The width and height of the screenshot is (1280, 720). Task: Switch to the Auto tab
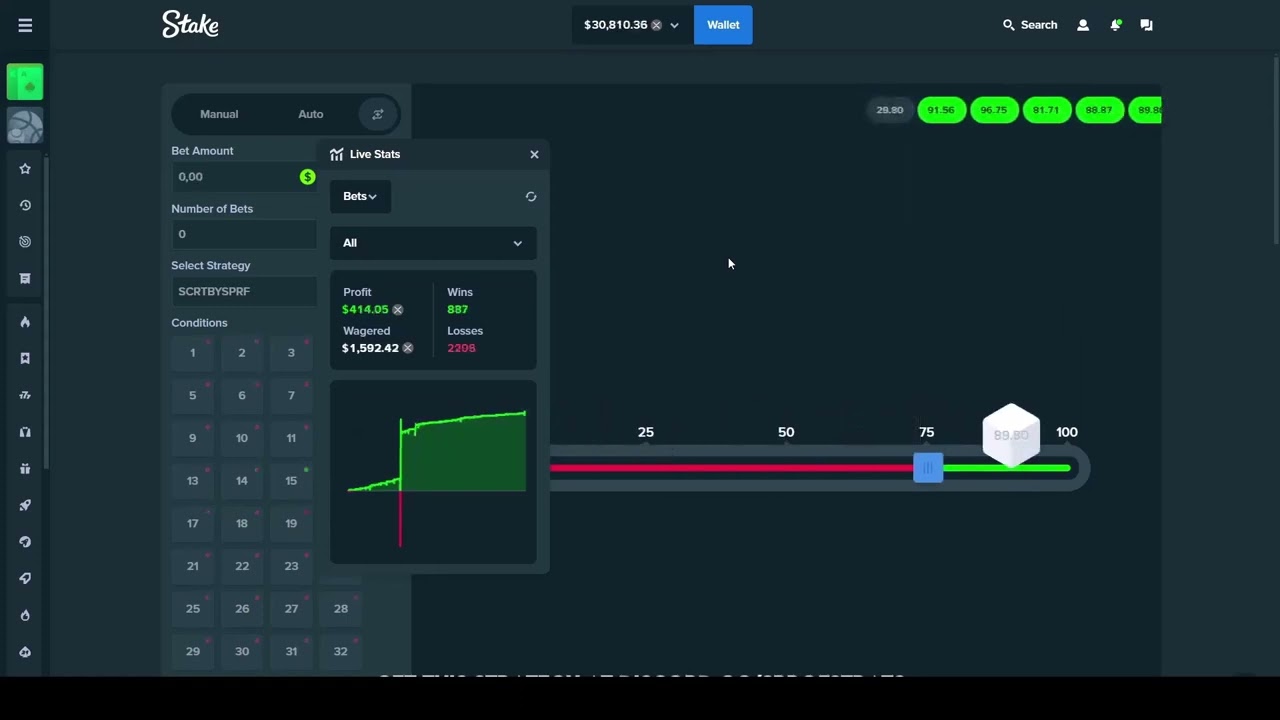(311, 114)
